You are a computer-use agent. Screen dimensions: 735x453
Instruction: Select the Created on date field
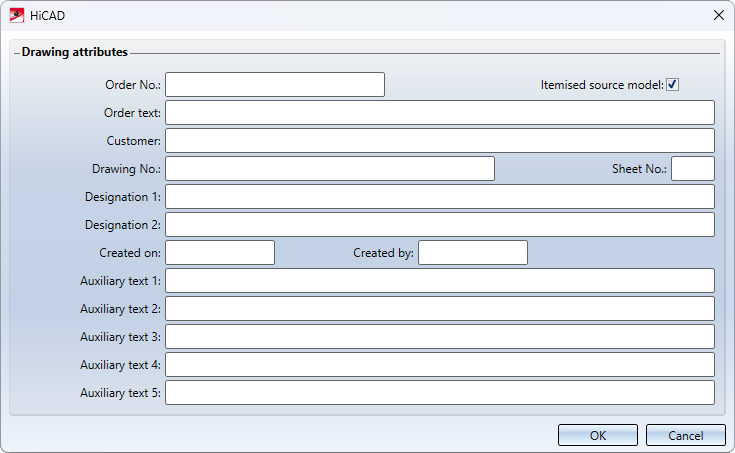220,253
